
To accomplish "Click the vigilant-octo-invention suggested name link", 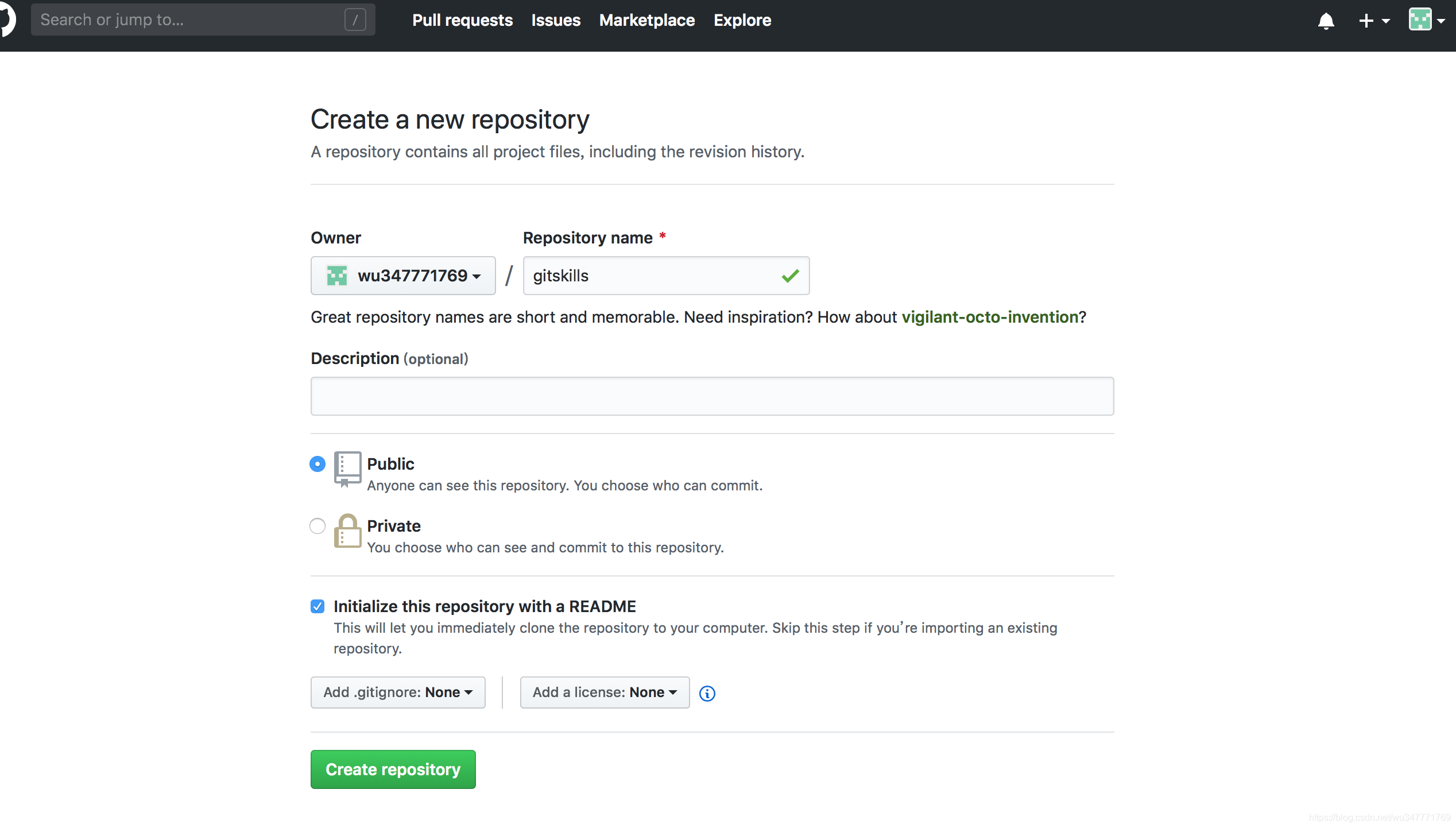I will coord(989,316).
